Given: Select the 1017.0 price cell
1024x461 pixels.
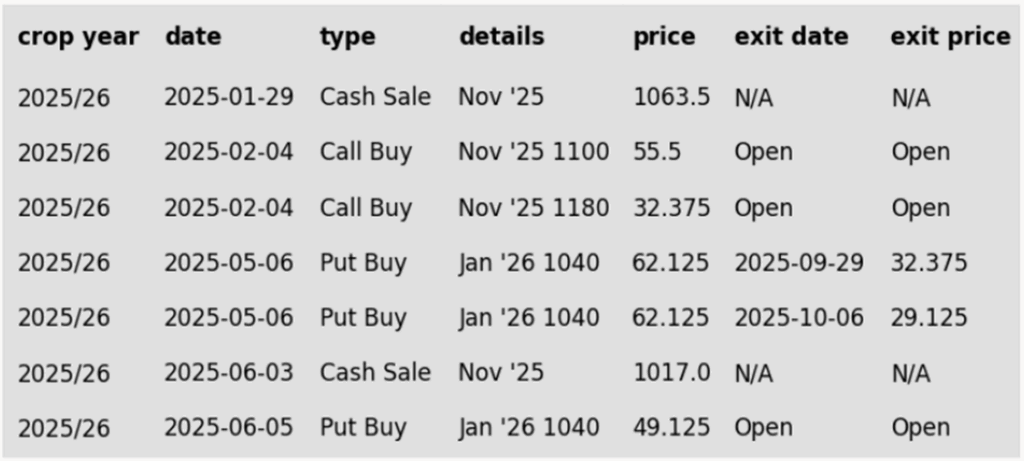Looking at the screenshot, I should click(x=671, y=373).
